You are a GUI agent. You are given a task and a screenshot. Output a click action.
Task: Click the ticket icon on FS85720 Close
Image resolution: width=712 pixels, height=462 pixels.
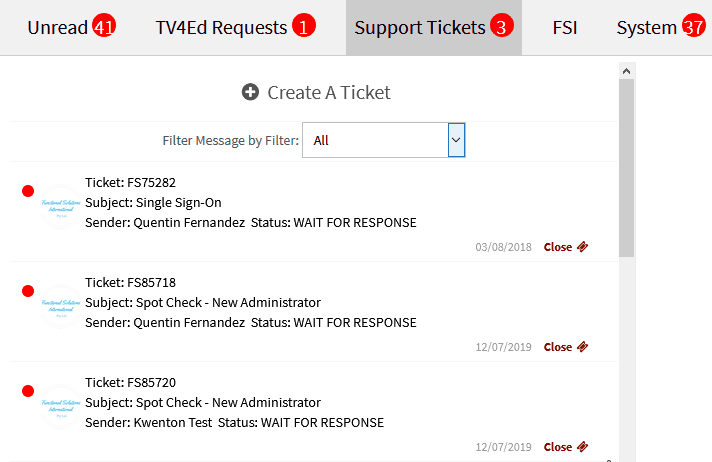582,447
